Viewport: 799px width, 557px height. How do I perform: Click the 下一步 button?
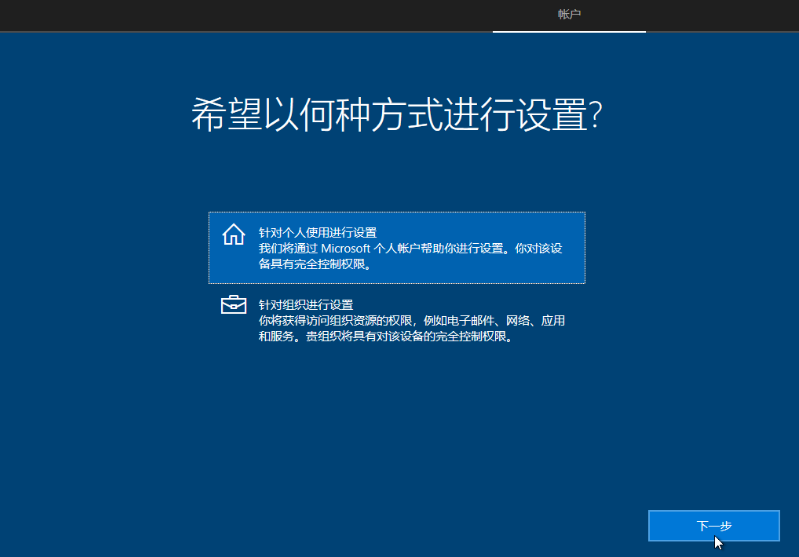point(714,525)
